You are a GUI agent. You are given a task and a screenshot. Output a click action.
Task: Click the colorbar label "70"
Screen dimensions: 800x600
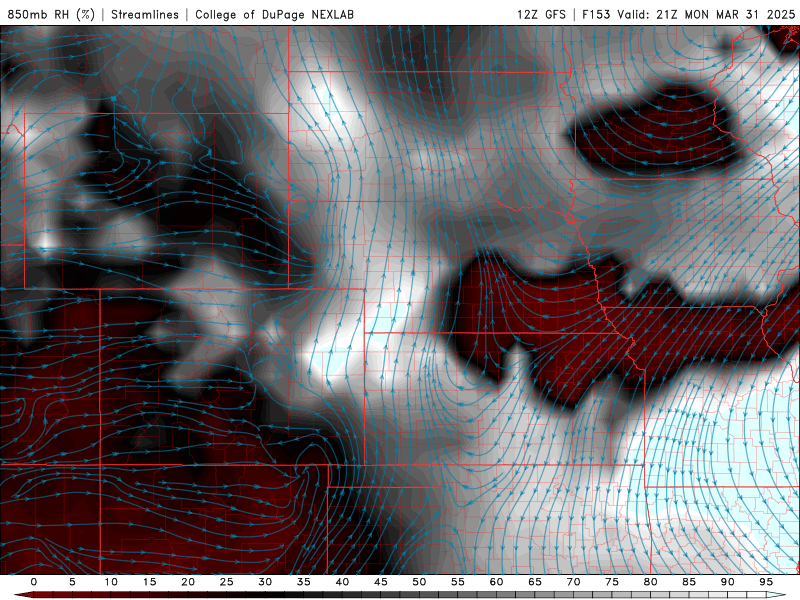pyautogui.click(x=573, y=582)
